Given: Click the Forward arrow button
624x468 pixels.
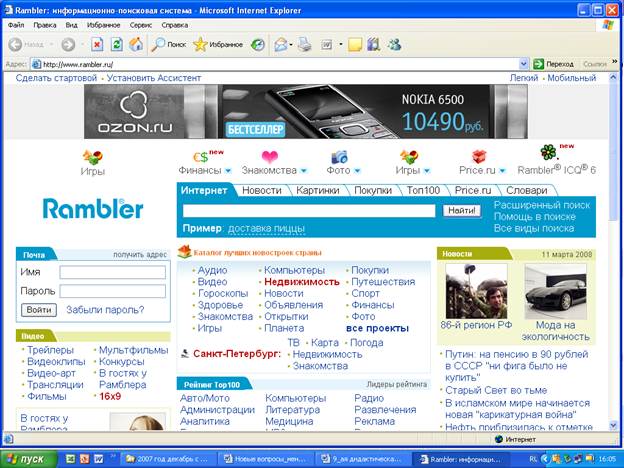Looking at the screenshot, I should pos(68,45).
